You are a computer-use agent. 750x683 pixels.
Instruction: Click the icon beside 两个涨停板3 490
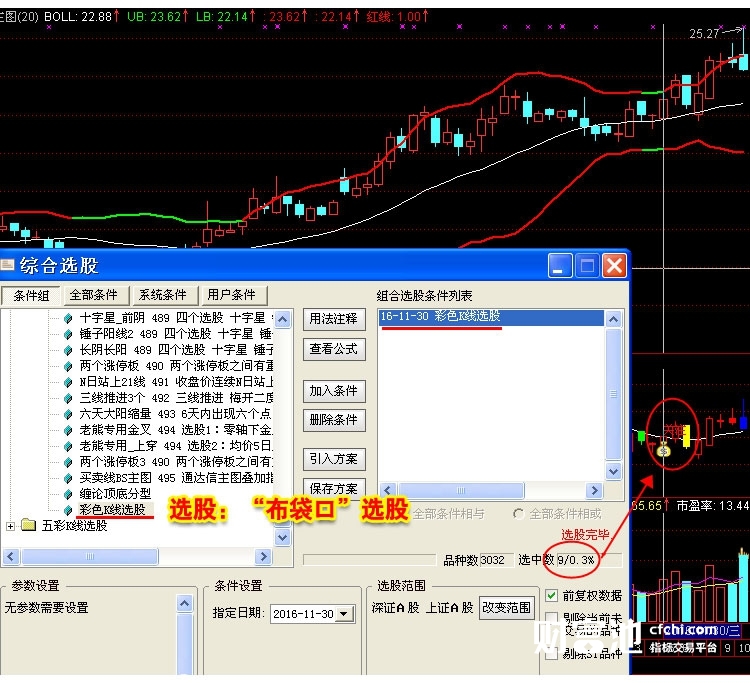click(x=68, y=462)
